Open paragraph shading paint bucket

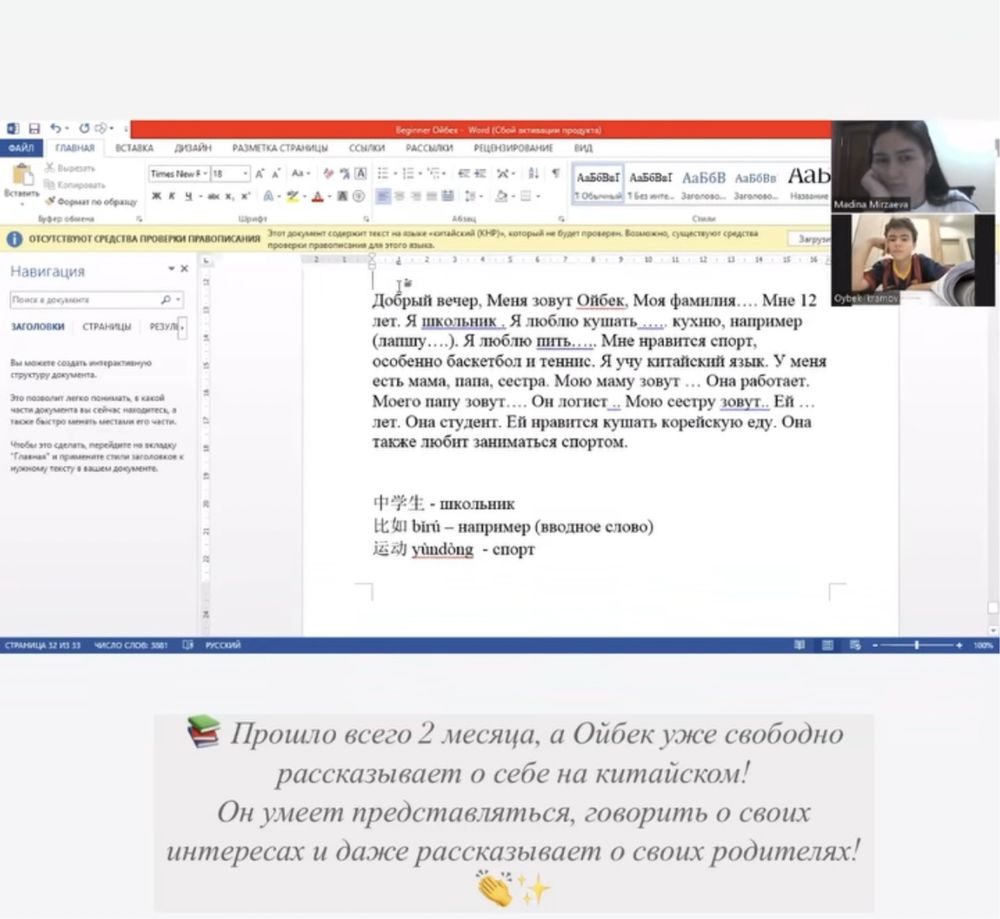click(x=501, y=196)
